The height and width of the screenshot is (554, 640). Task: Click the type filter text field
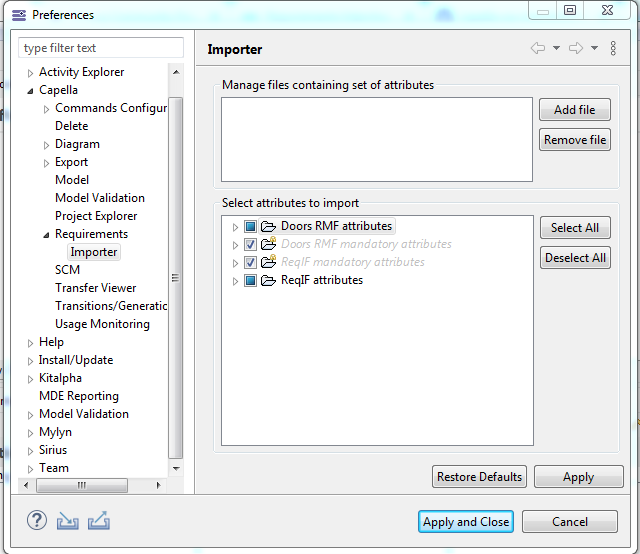click(x=101, y=48)
